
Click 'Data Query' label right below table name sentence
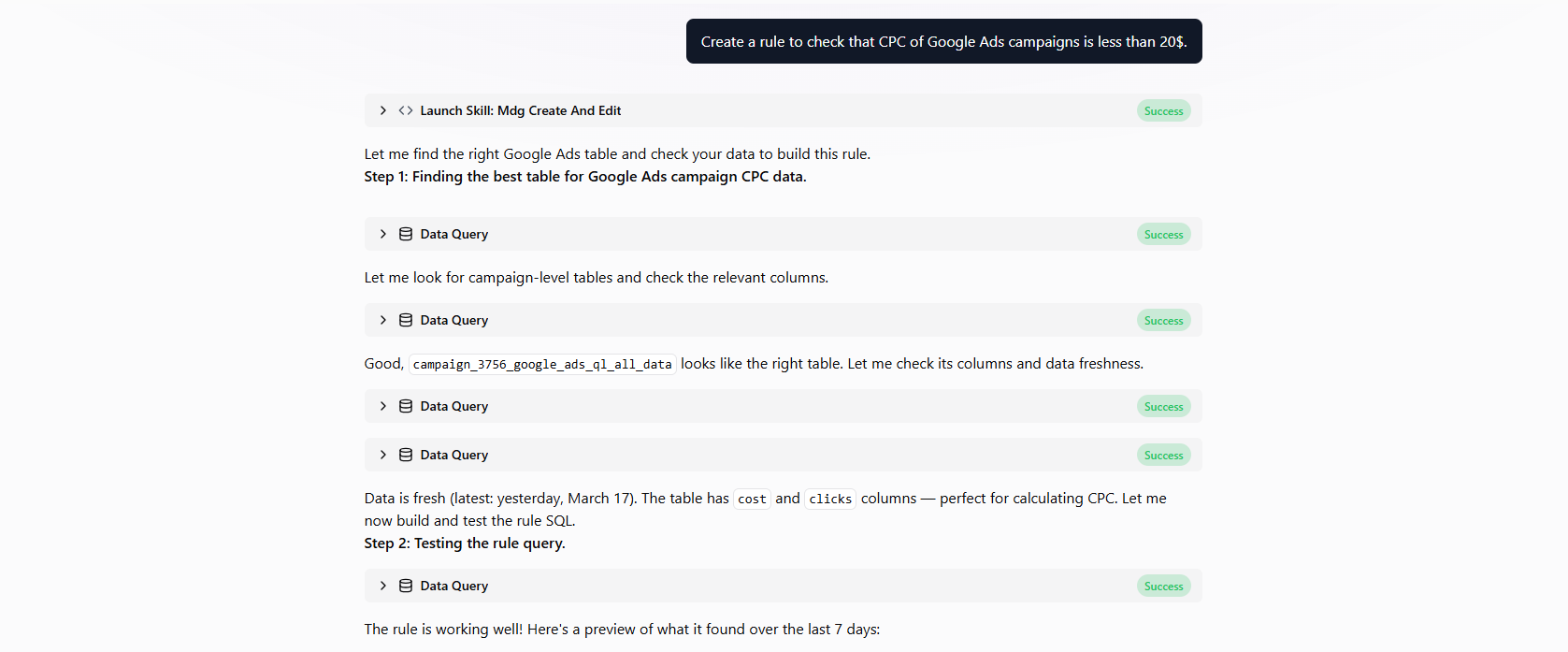coord(454,406)
